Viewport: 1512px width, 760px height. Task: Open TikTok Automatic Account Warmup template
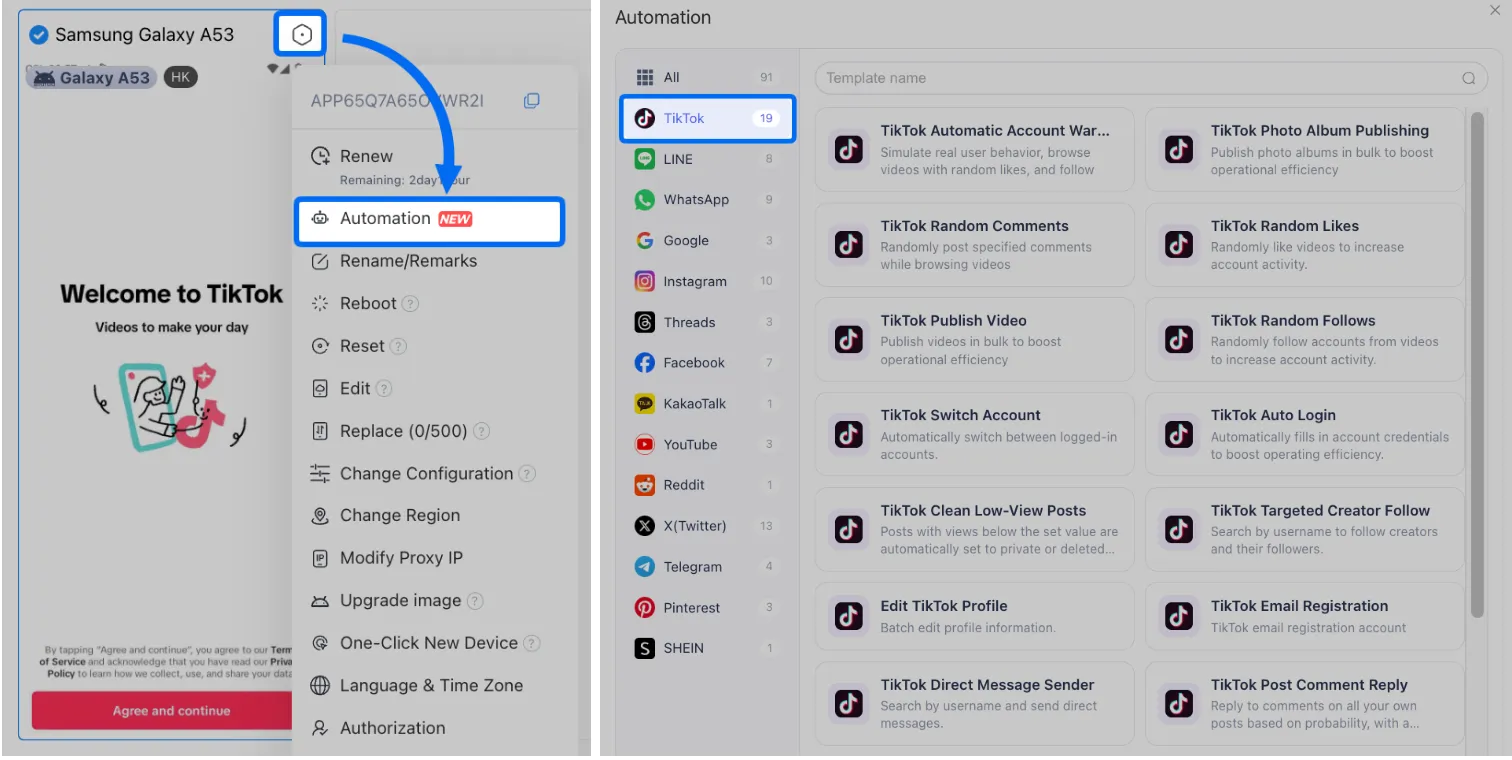[975, 150]
